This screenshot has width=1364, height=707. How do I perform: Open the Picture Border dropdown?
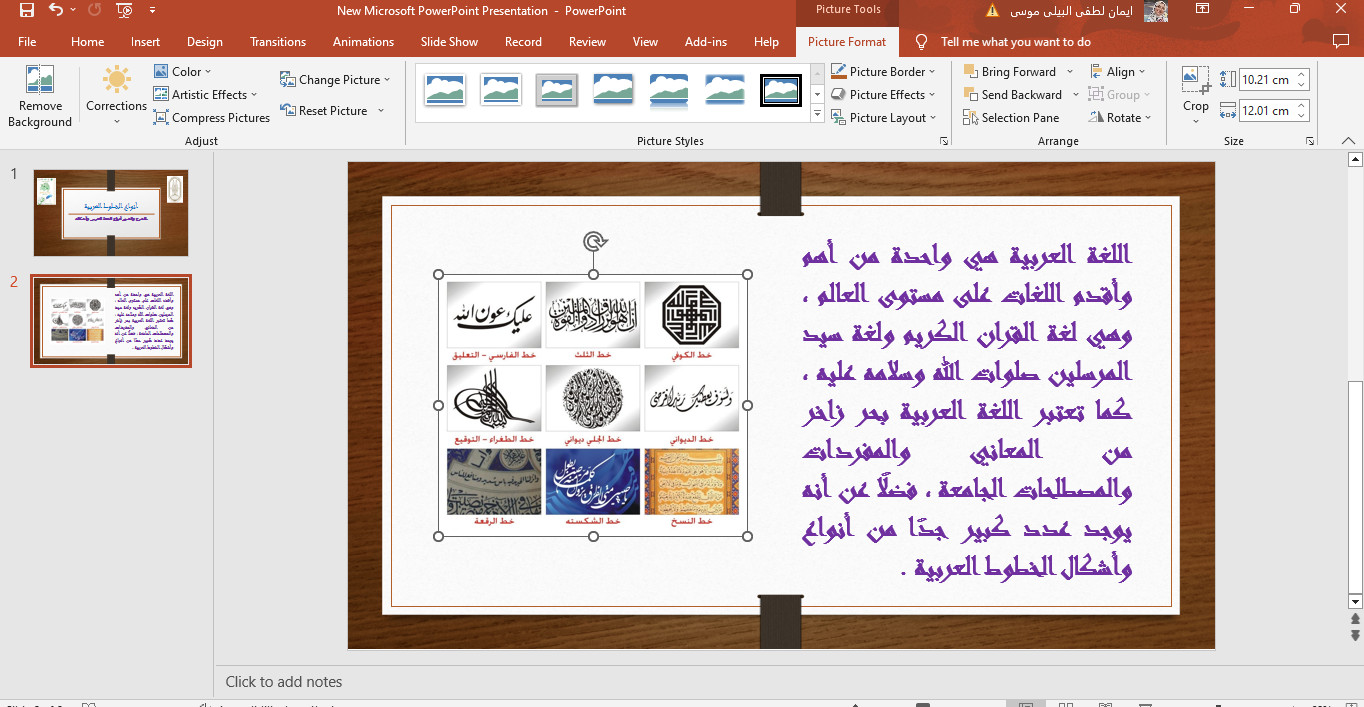[x=884, y=72]
